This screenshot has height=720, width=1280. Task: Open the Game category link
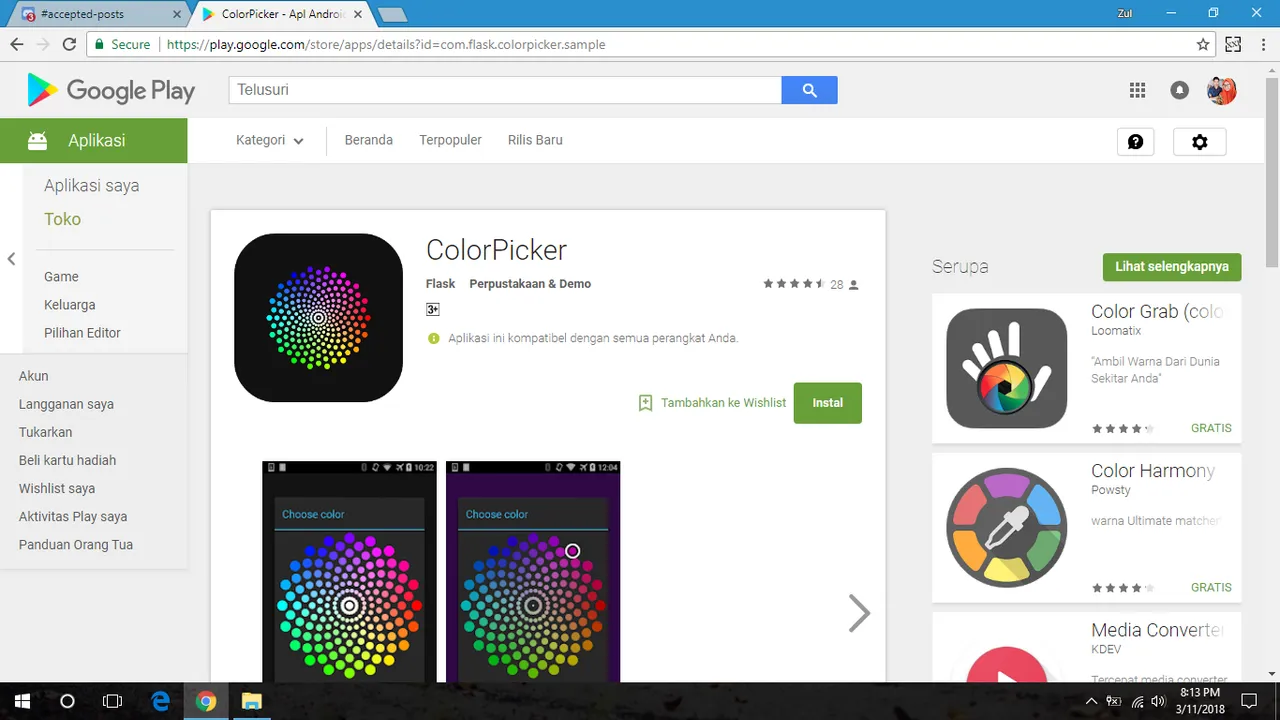61,277
